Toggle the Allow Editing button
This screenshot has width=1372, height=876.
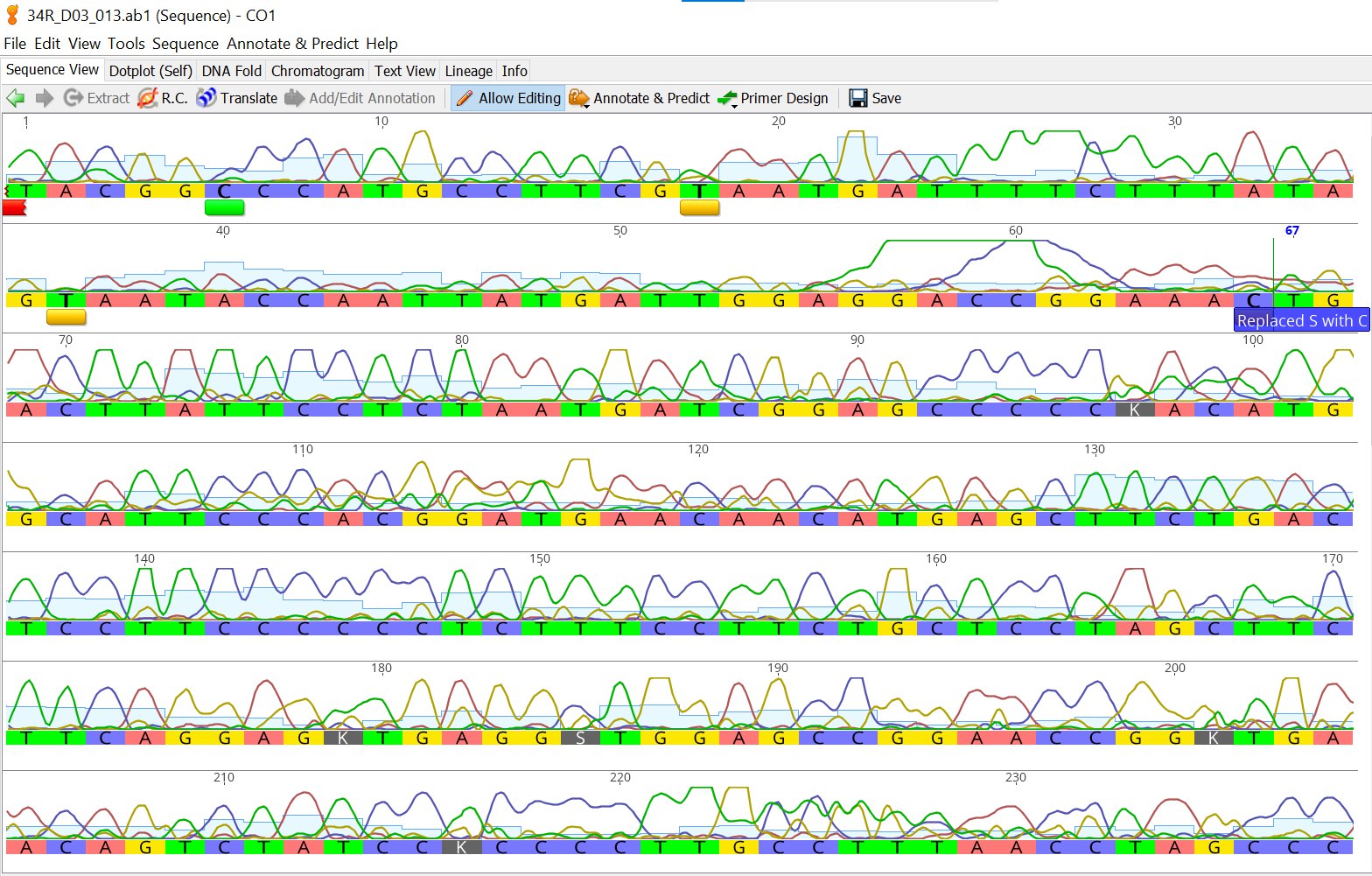click(x=508, y=98)
